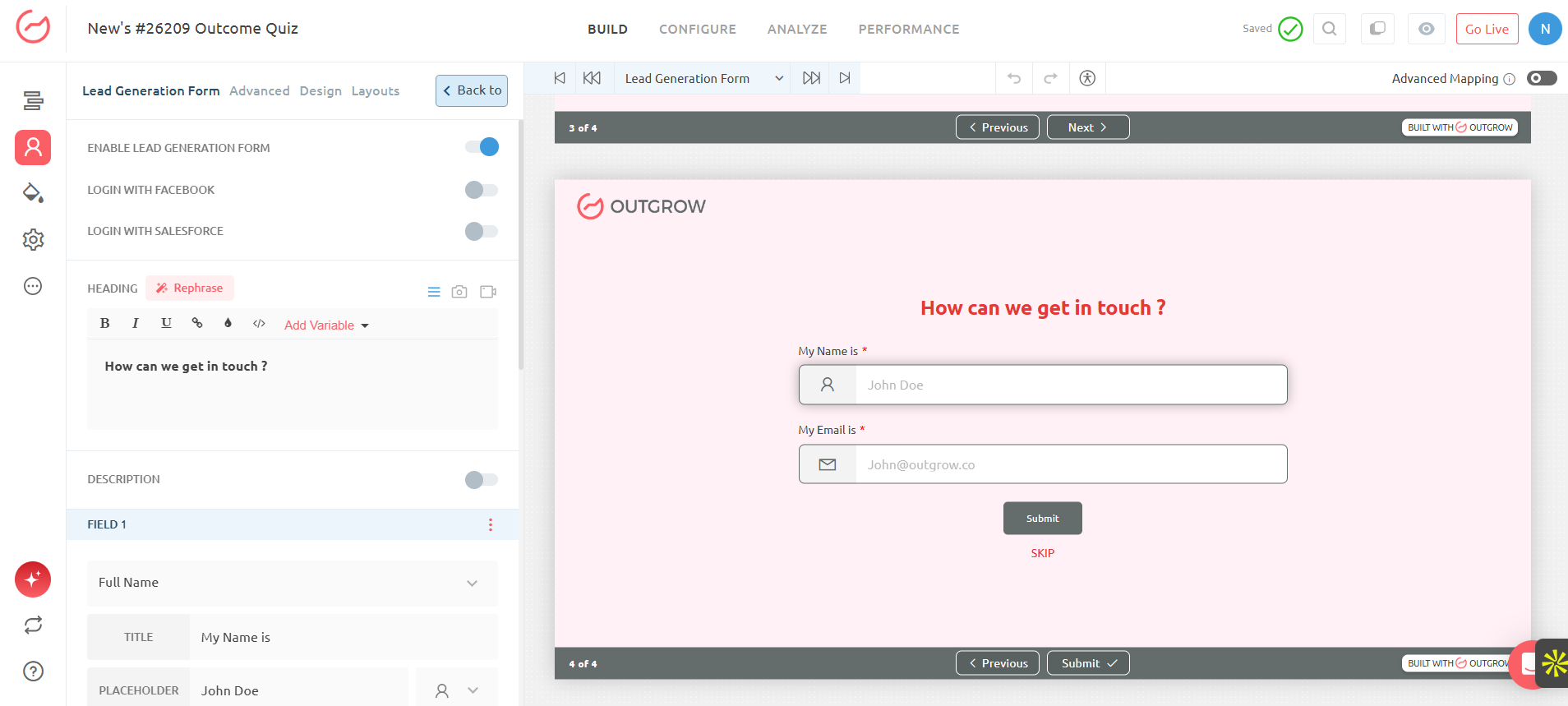Click the eye preview icon in the header

1426,29
